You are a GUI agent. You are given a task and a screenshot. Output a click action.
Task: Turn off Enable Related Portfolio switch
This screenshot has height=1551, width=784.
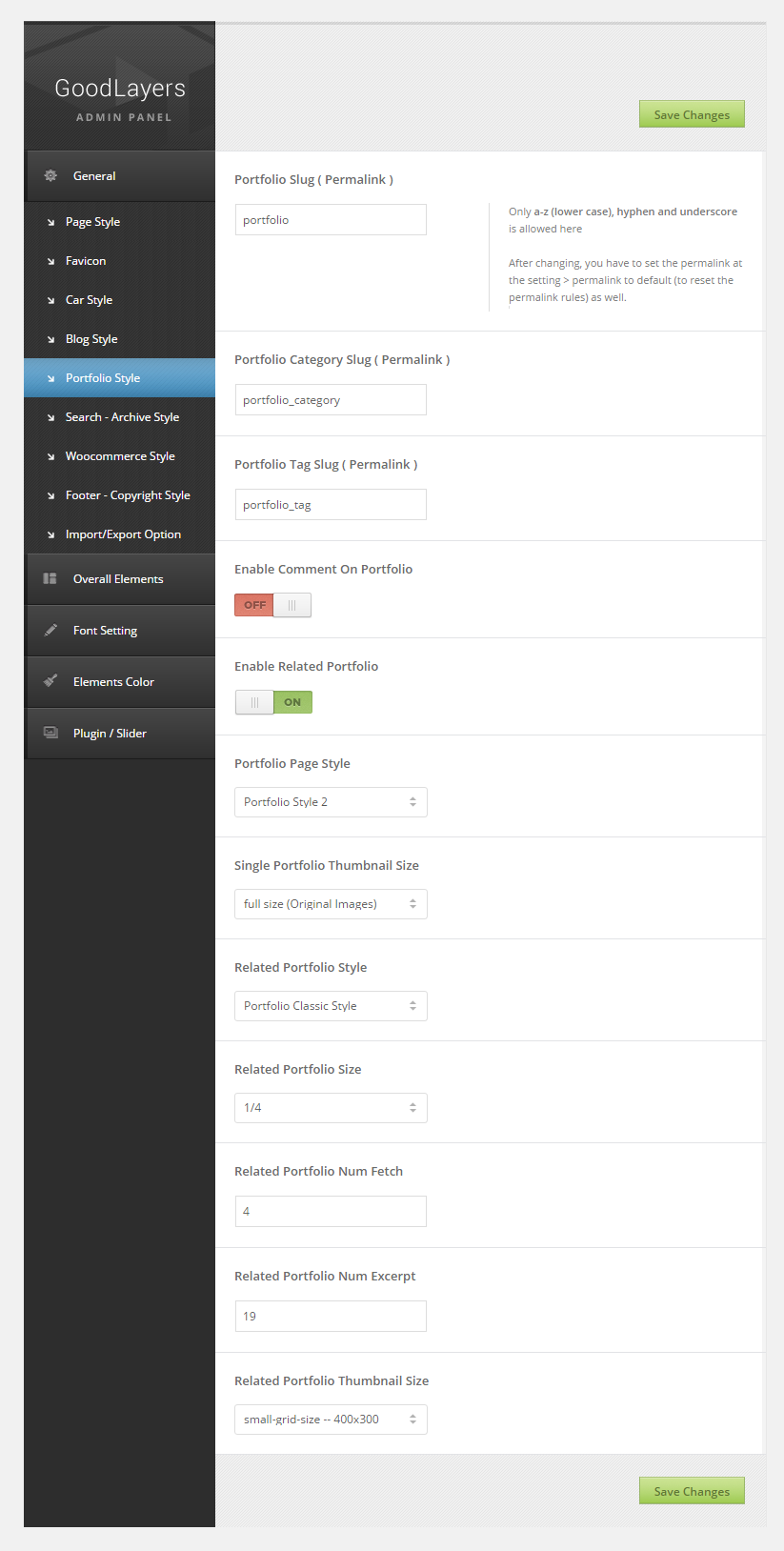pos(273,702)
